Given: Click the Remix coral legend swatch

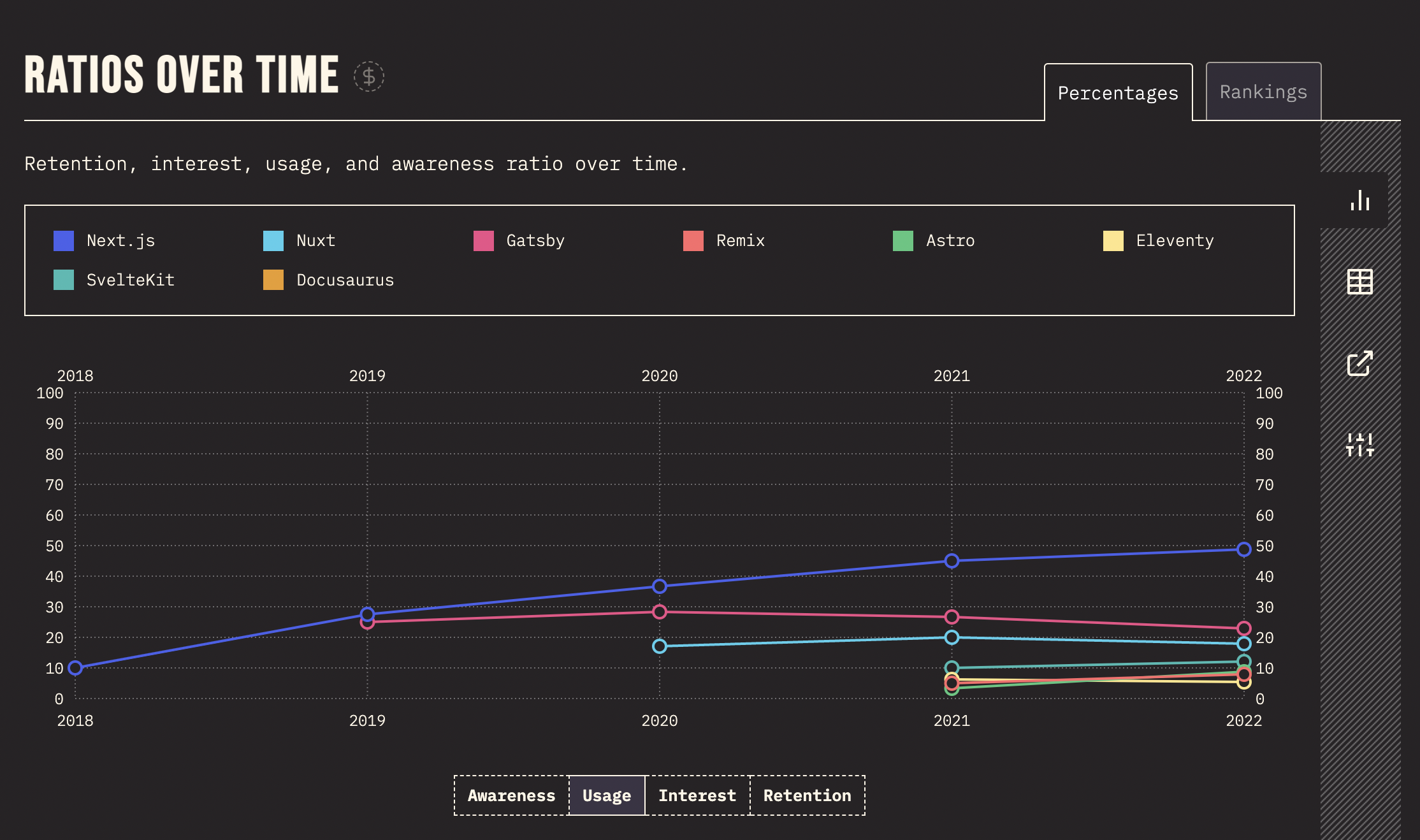Looking at the screenshot, I should pos(693,241).
